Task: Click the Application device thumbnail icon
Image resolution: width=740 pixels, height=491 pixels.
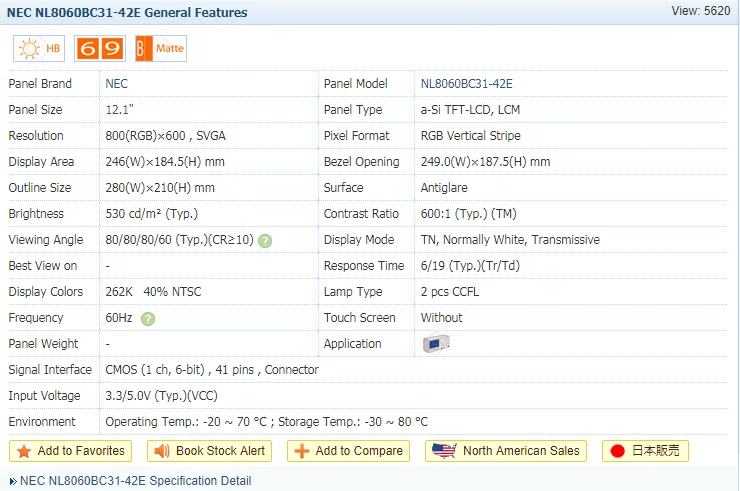Action: pos(436,343)
